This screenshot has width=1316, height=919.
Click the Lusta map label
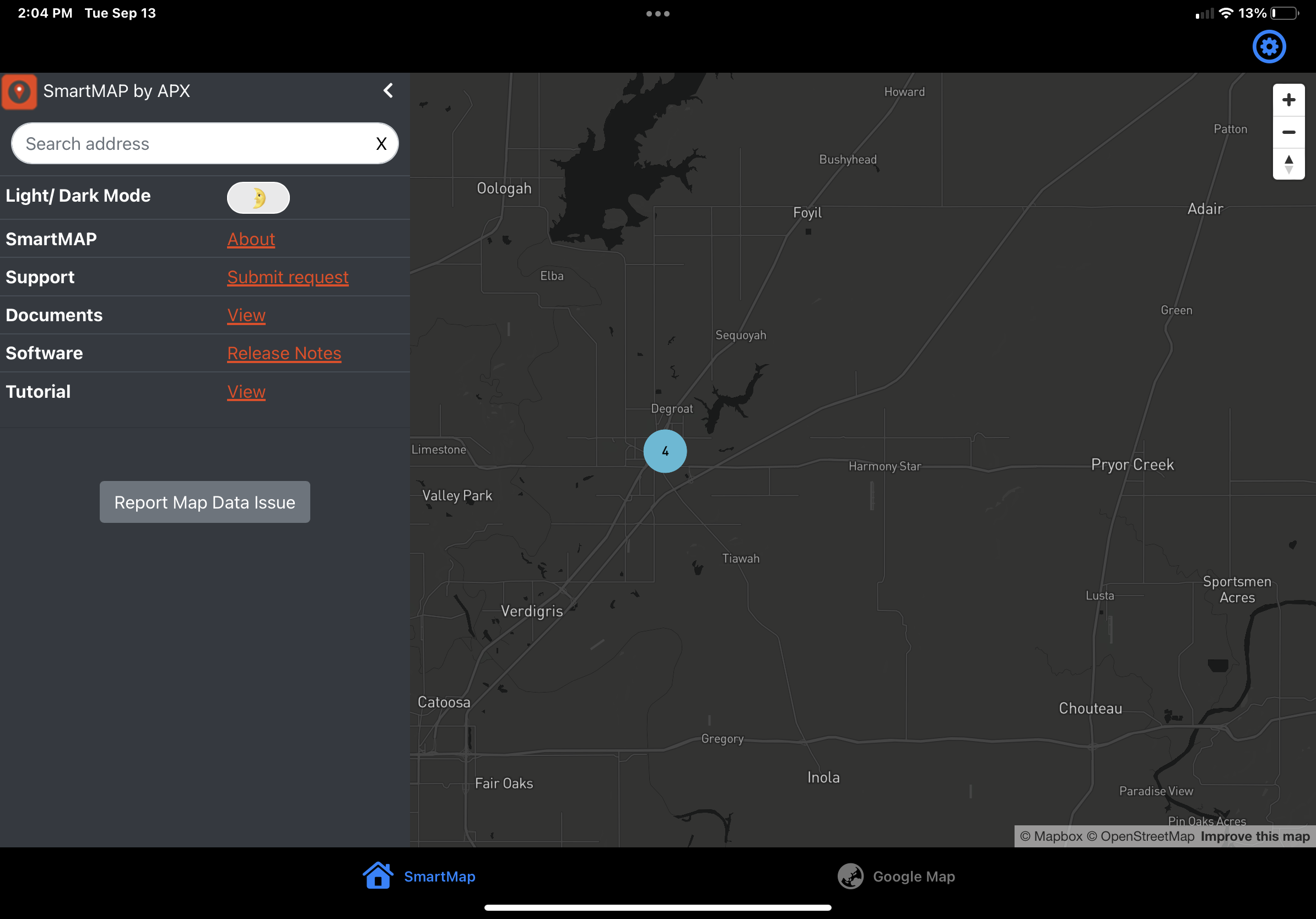1099,596
